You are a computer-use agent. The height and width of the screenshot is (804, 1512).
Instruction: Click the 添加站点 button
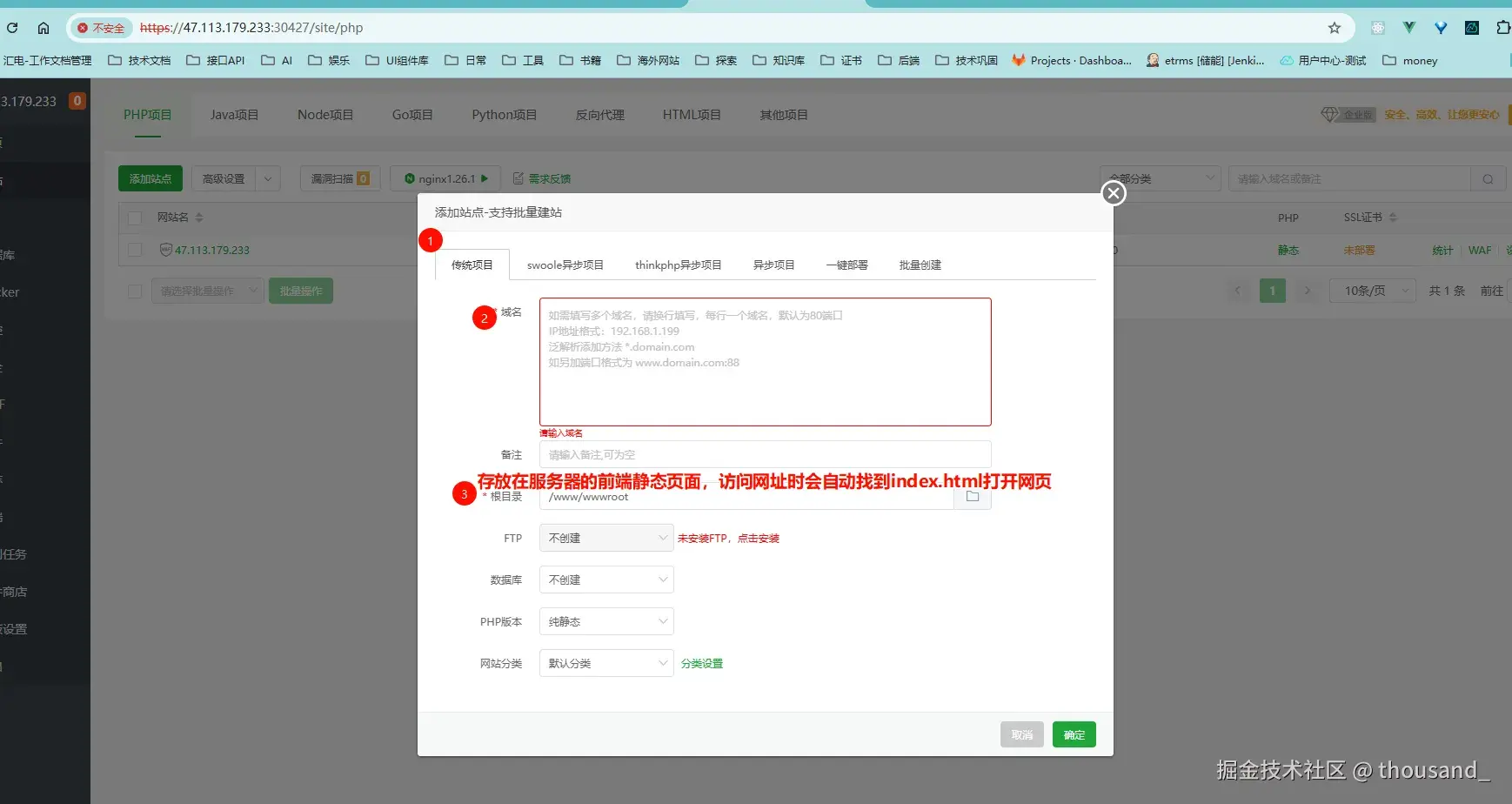tap(151, 179)
